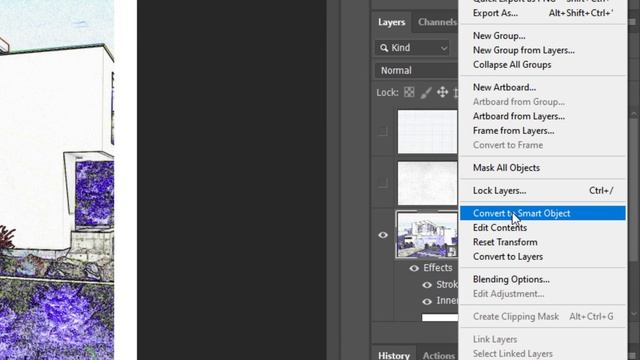Screen dimensions: 640x360
Task: Select the top white layer thumbnail
Action: coord(427,131)
